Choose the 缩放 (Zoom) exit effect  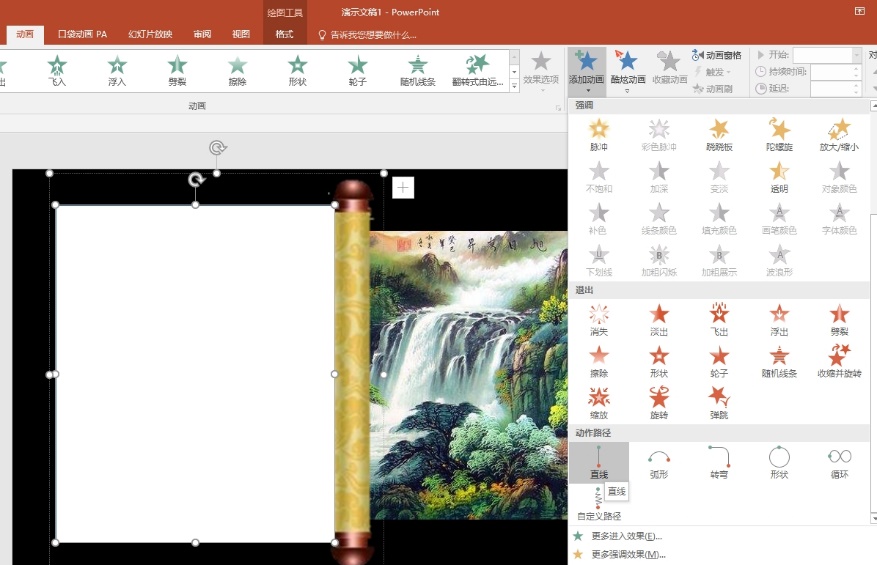tap(598, 403)
